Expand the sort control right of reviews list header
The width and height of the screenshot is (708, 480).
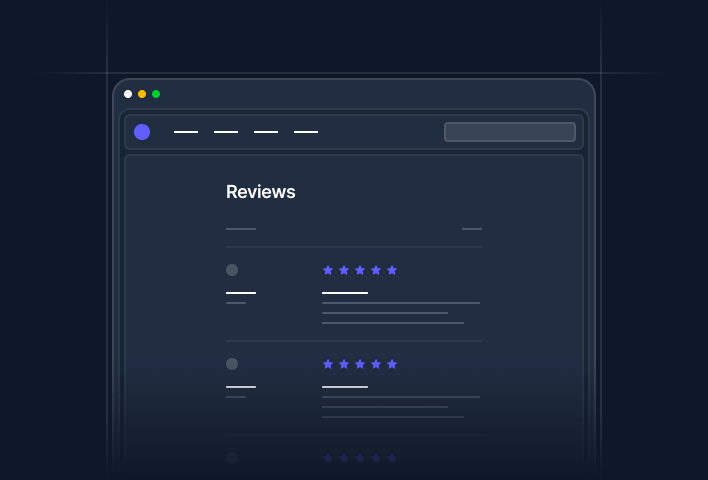point(472,229)
